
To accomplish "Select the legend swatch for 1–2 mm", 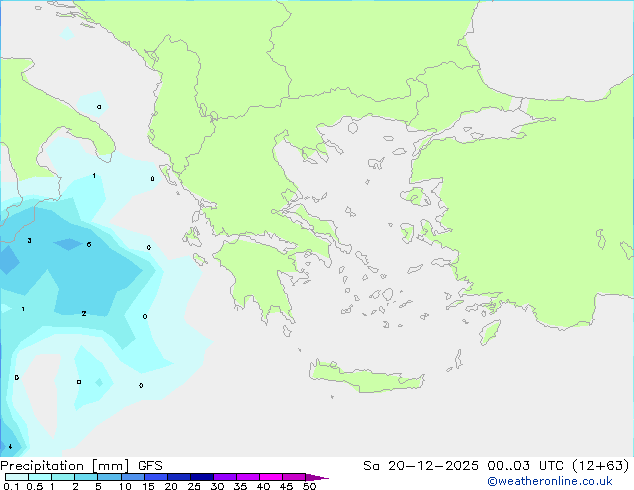I will (63, 477).
